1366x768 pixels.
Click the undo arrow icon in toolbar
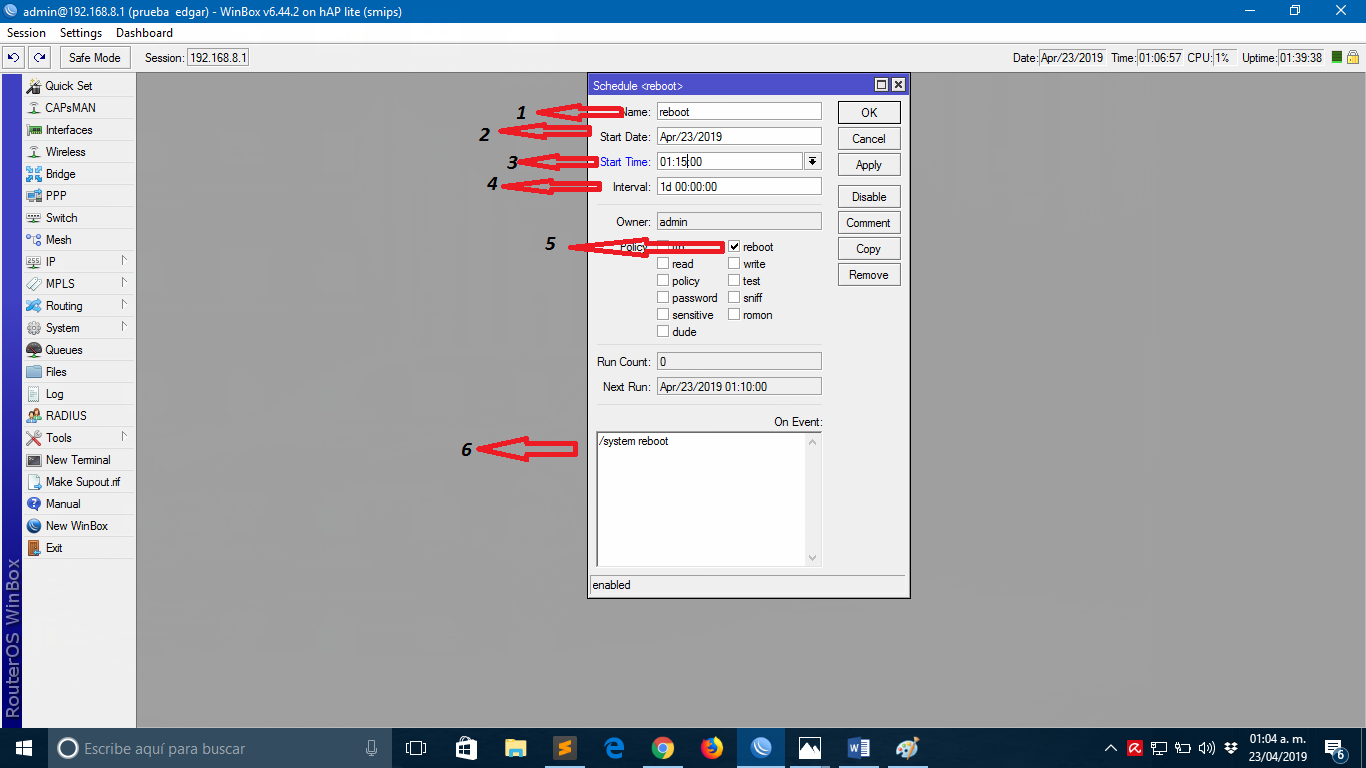tap(14, 58)
